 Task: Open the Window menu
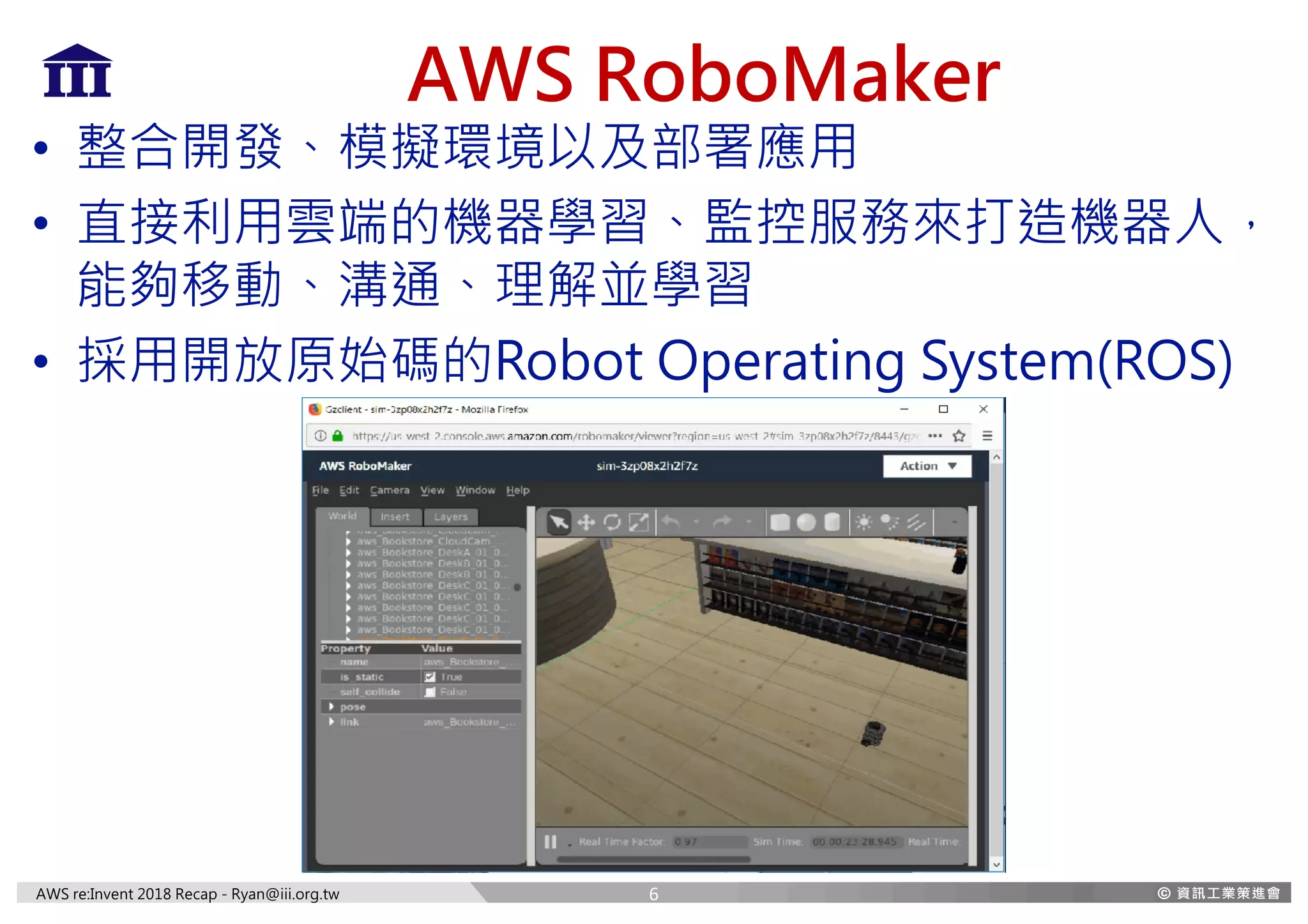[x=475, y=490]
